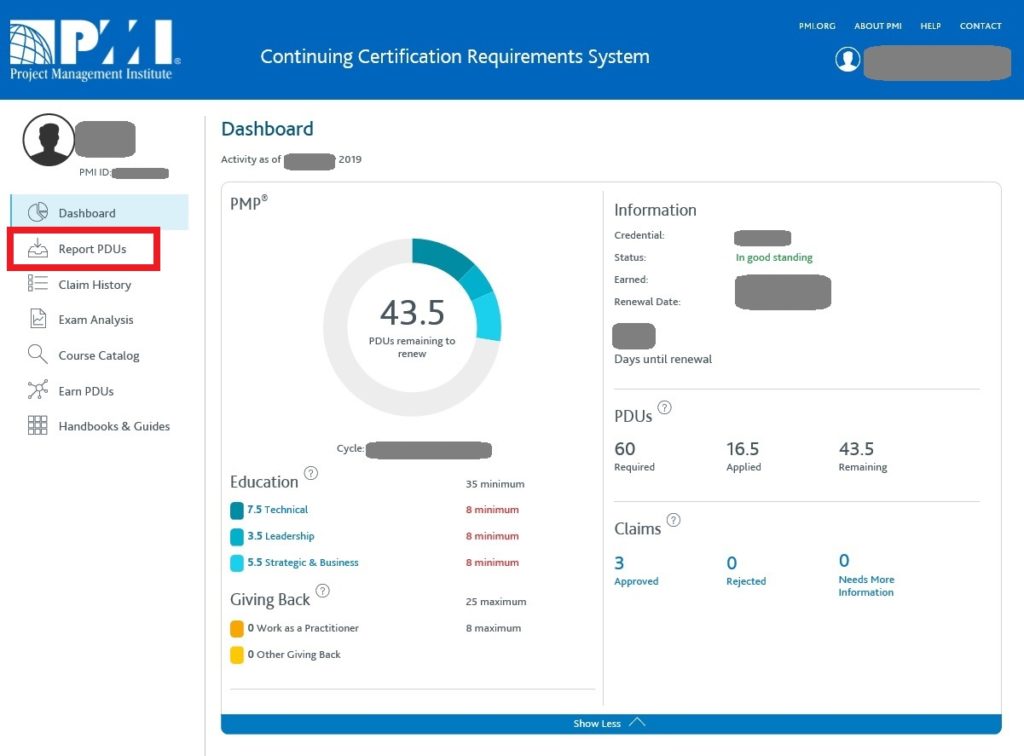
Task: View the 3 Approved claims
Action: point(636,570)
